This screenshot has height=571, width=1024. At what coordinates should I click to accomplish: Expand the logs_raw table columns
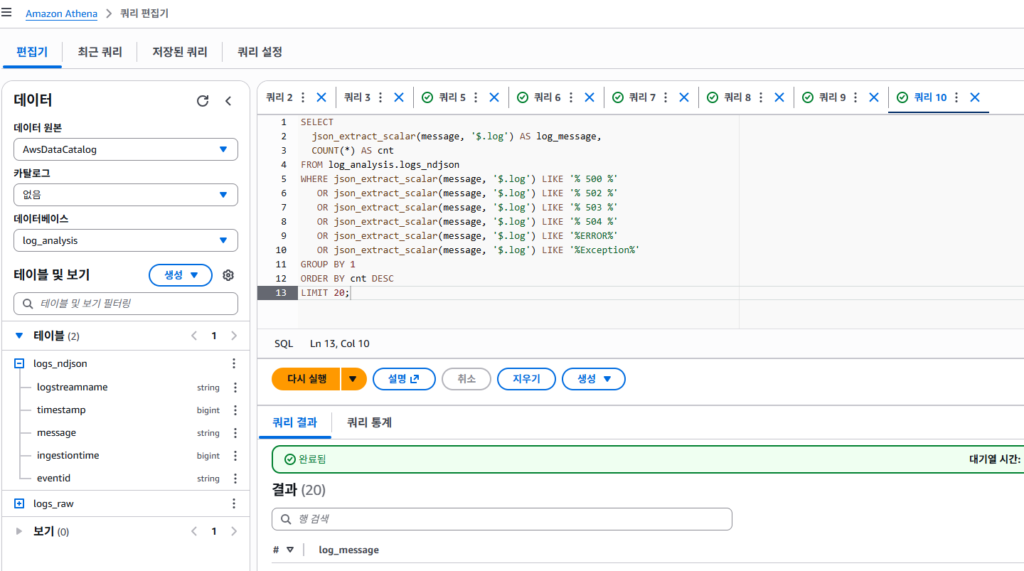(x=19, y=504)
